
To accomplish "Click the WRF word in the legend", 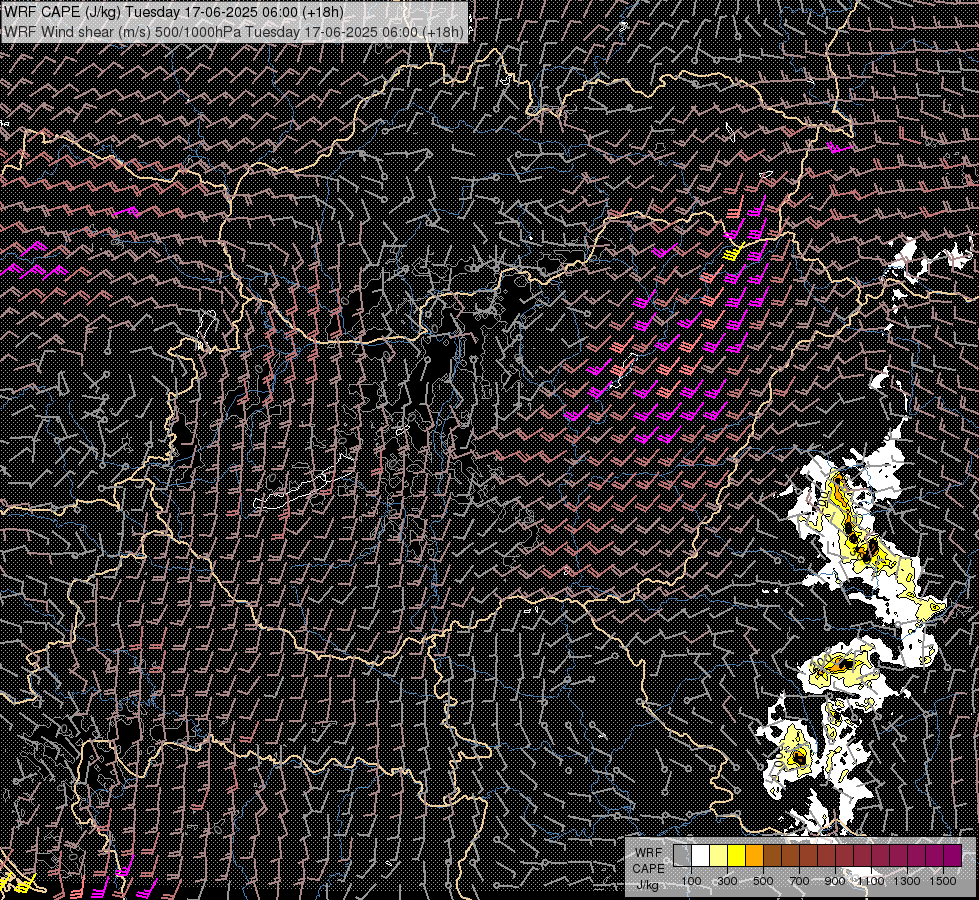I will (x=649, y=853).
